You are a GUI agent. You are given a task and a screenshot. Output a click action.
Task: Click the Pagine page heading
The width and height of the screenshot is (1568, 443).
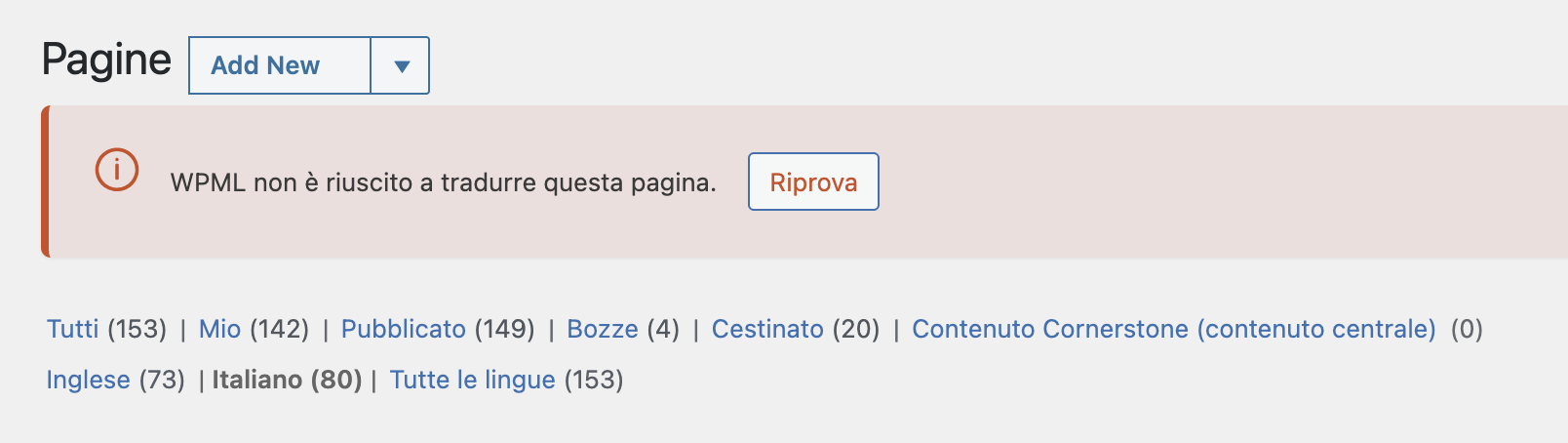106,60
